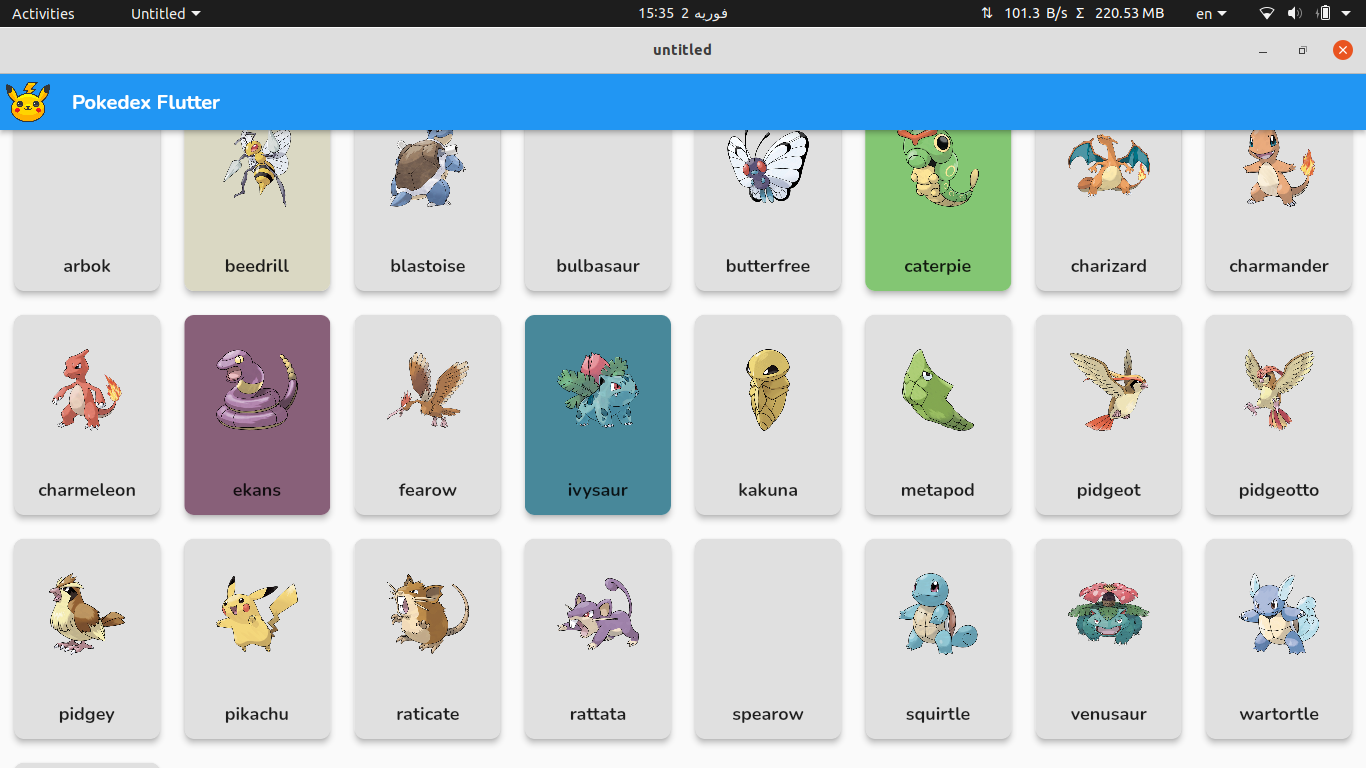
Task: Close the untitled window
Action: (x=1343, y=50)
